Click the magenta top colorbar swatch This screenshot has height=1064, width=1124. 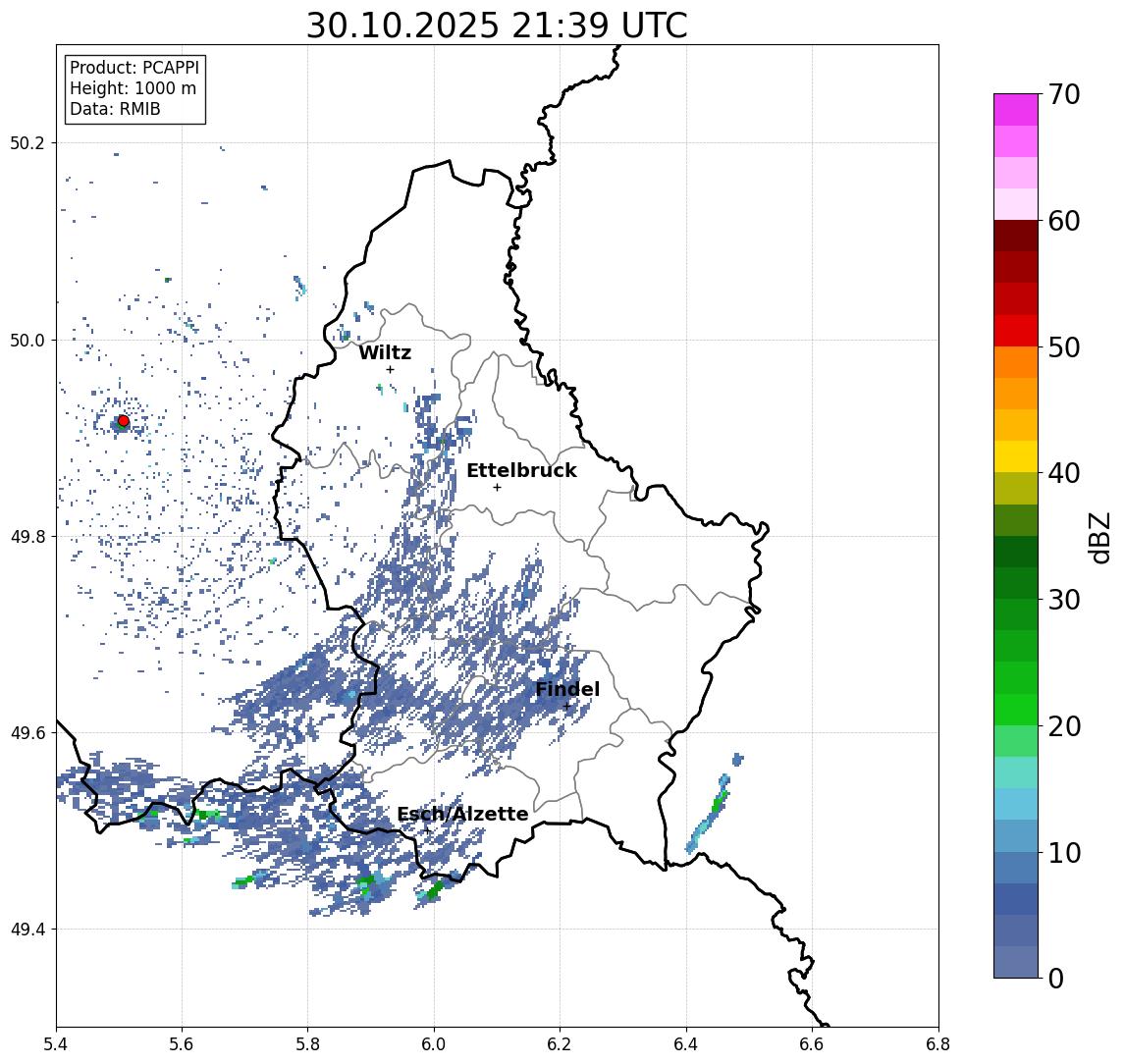(x=1016, y=110)
